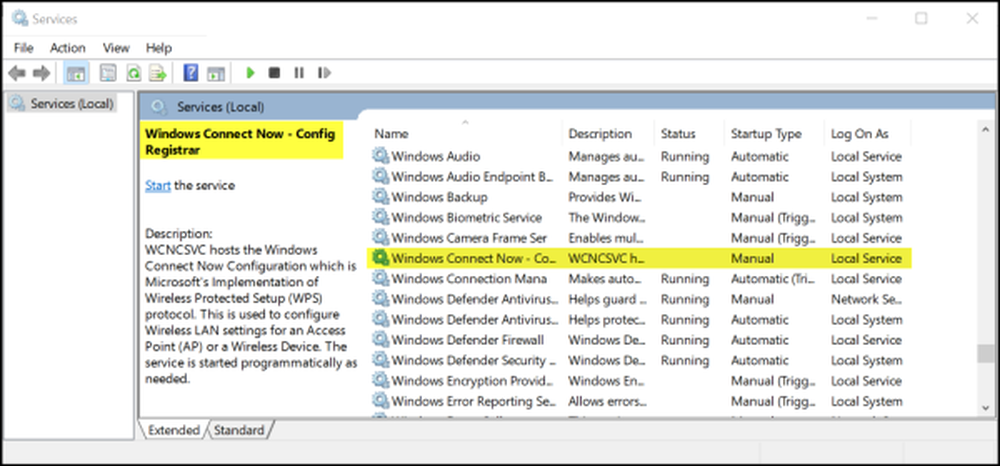Click Manual startup type of Windows Backup
Screen dimensions: 1000x466
[x=753, y=197]
